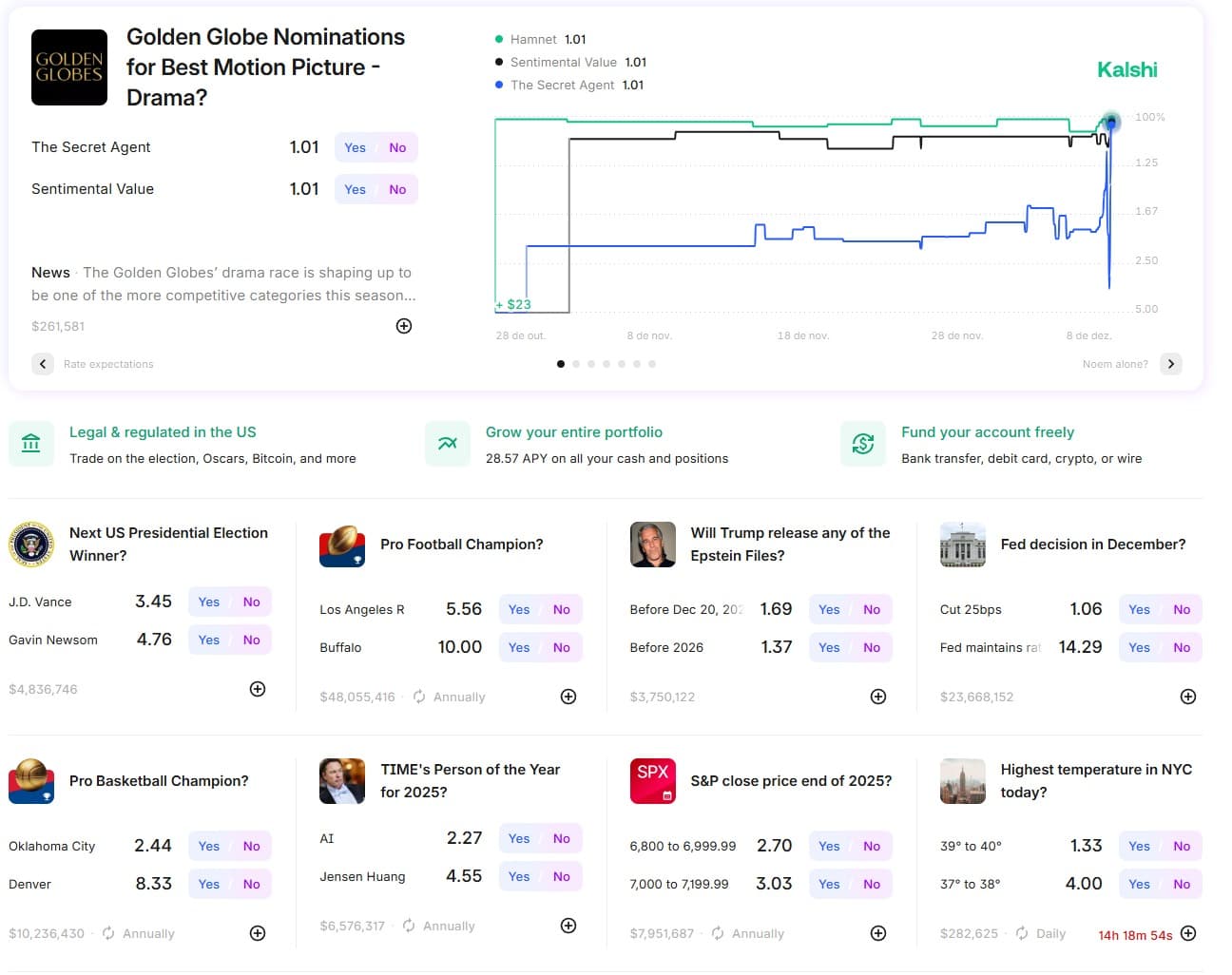This screenshot has height=975, width=1232.
Task: Click the plus icon on Golden Globes card
Action: pos(404,326)
